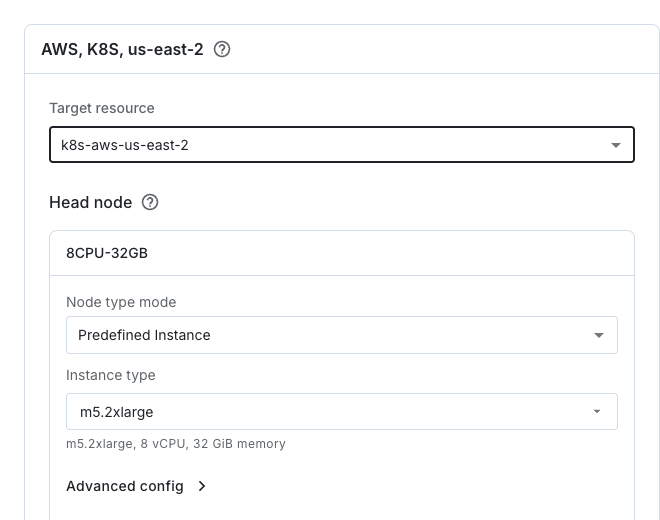
Task: Click the Head node section heading
Action: [x=90, y=203]
